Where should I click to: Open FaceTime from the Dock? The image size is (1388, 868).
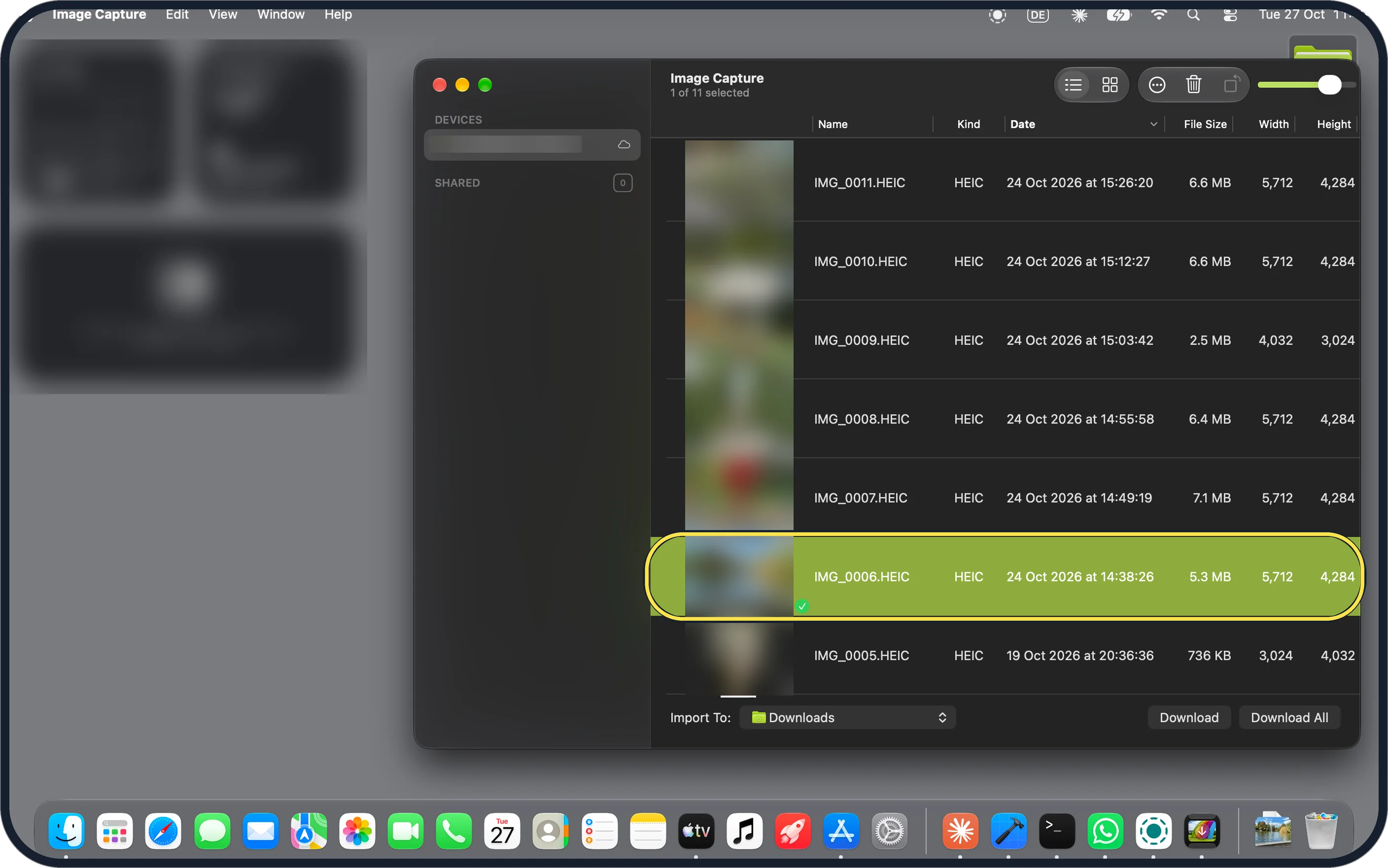point(406,831)
